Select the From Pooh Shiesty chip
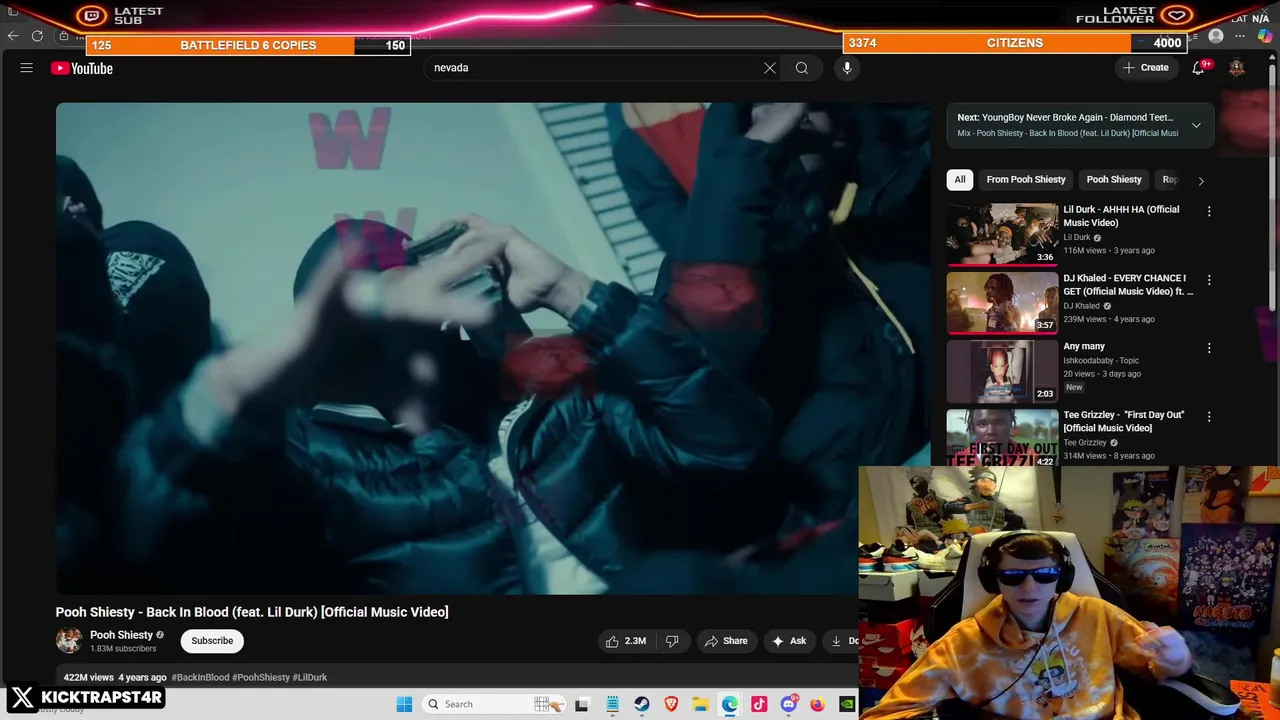This screenshot has width=1280, height=720. click(1026, 179)
